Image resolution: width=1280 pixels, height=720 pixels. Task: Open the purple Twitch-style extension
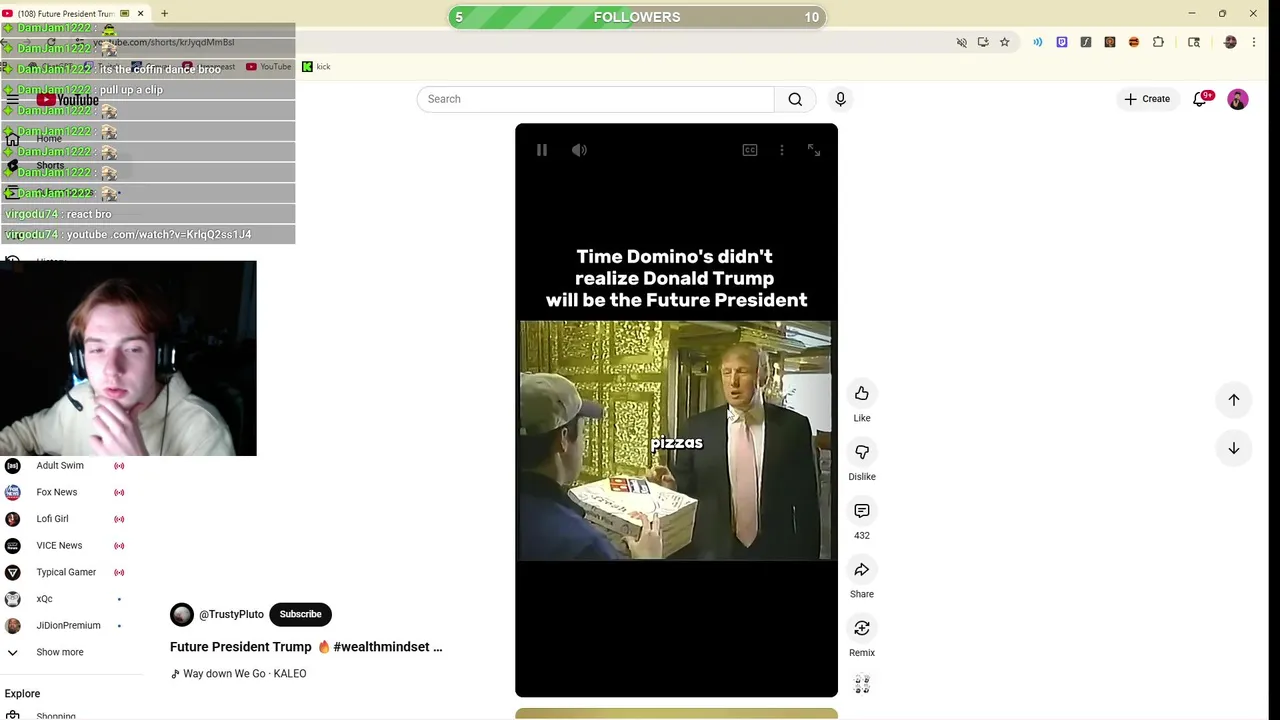(1062, 42)
